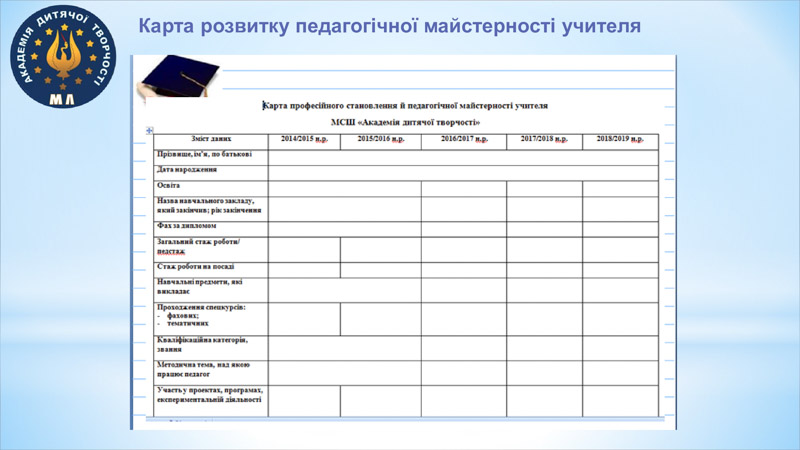The height and width of the screenshot is (450, 800).
Task: Click the Стаж роботи на посаді row label
Action: [196, 266]
